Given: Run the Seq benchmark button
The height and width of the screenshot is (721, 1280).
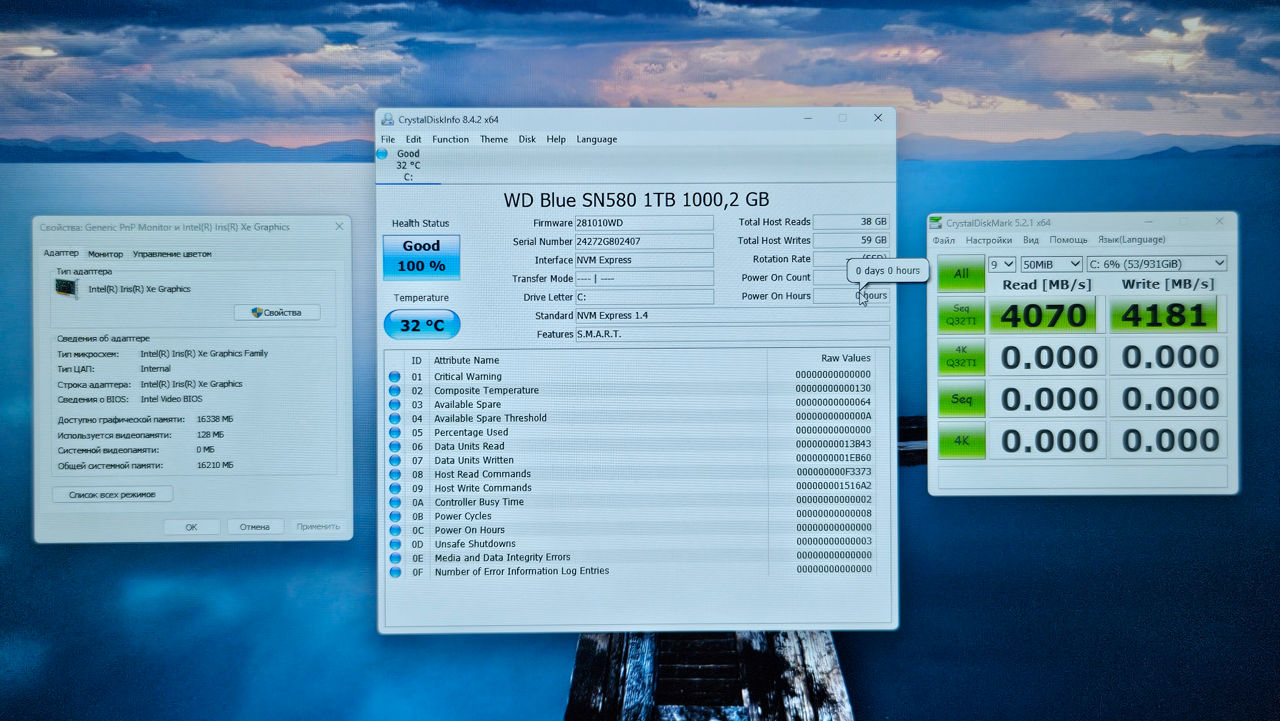Looking at the screenshot, I should pyautogui.click(x=961, y=399).
